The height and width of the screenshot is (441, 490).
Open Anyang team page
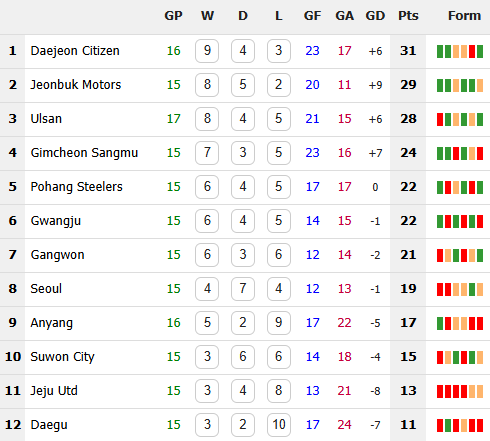pos(51,323)
